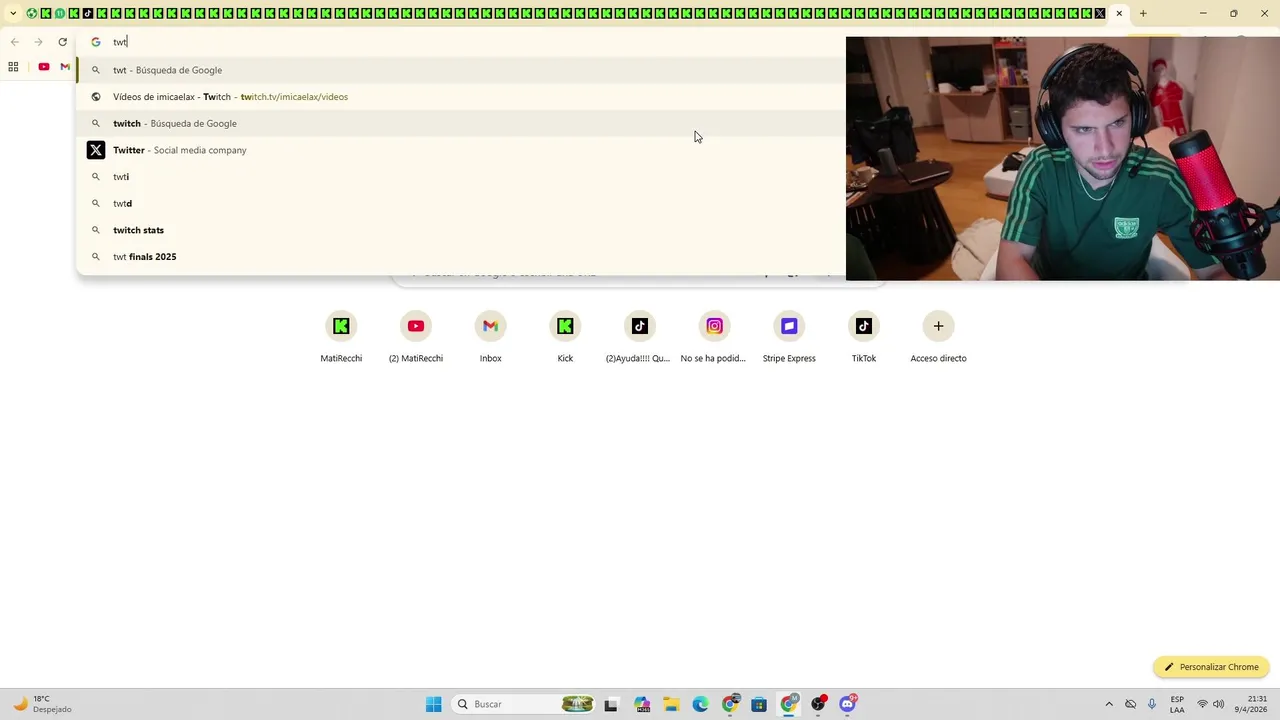
Task: Open the Windows Start menu
Action: [433, 704]
